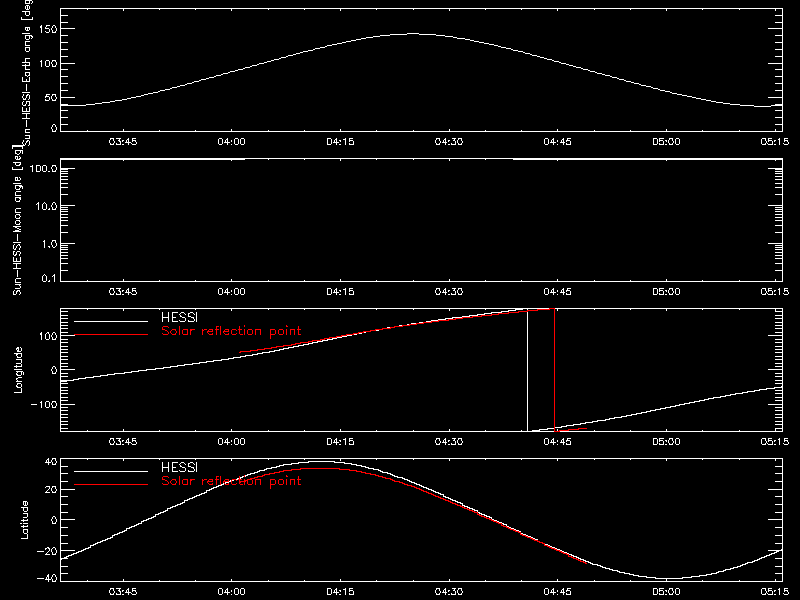Click red legend line in Latitude plot

111,485
